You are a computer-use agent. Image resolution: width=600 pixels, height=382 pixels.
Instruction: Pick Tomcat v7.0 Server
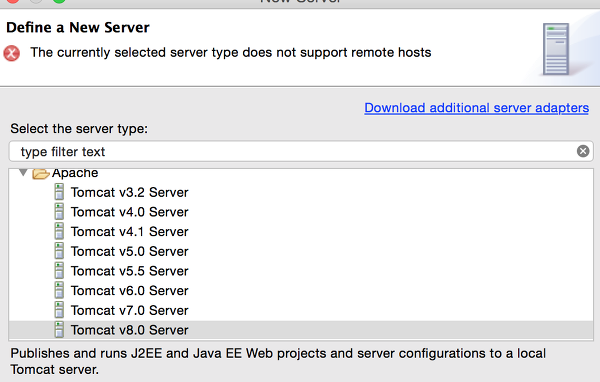point(129,310)
